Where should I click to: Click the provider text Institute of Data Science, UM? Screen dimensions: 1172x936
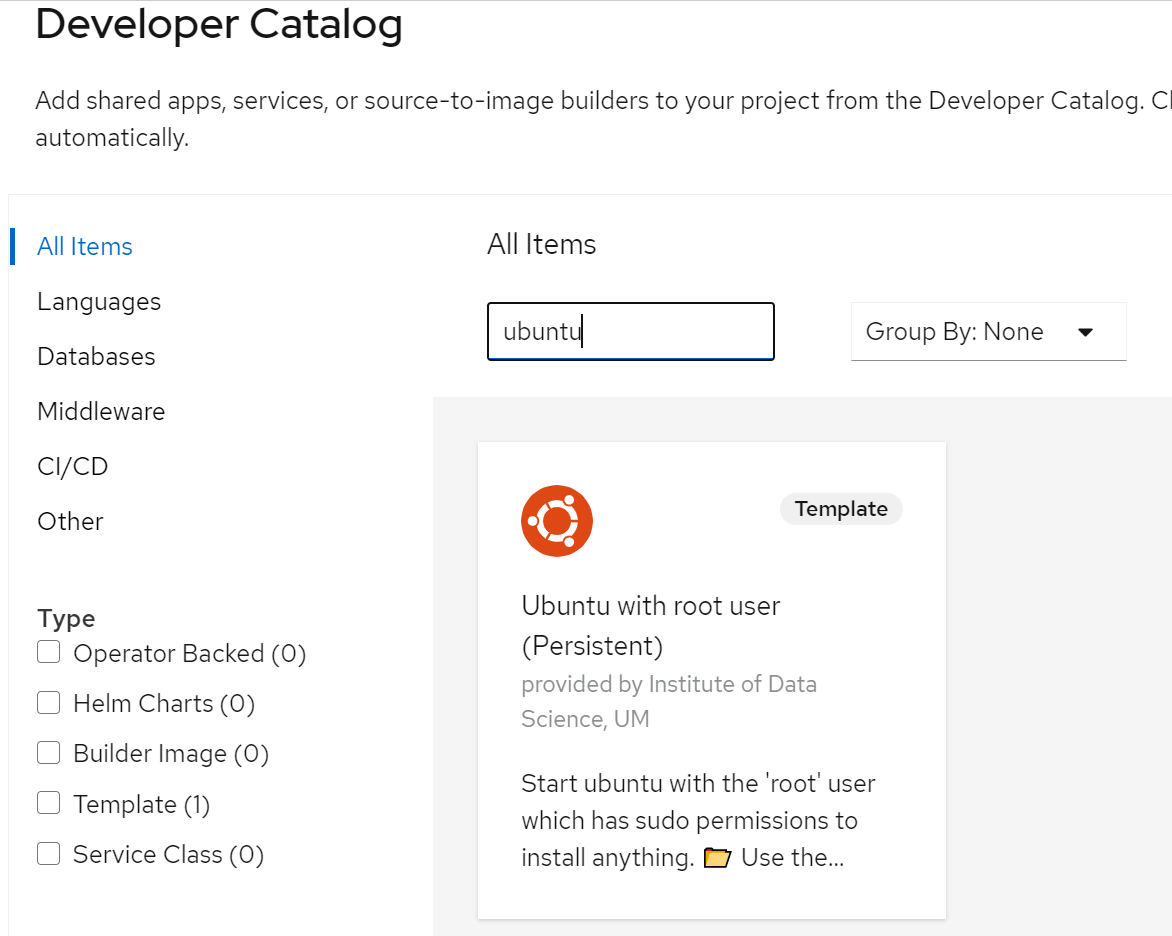point(669,701)
